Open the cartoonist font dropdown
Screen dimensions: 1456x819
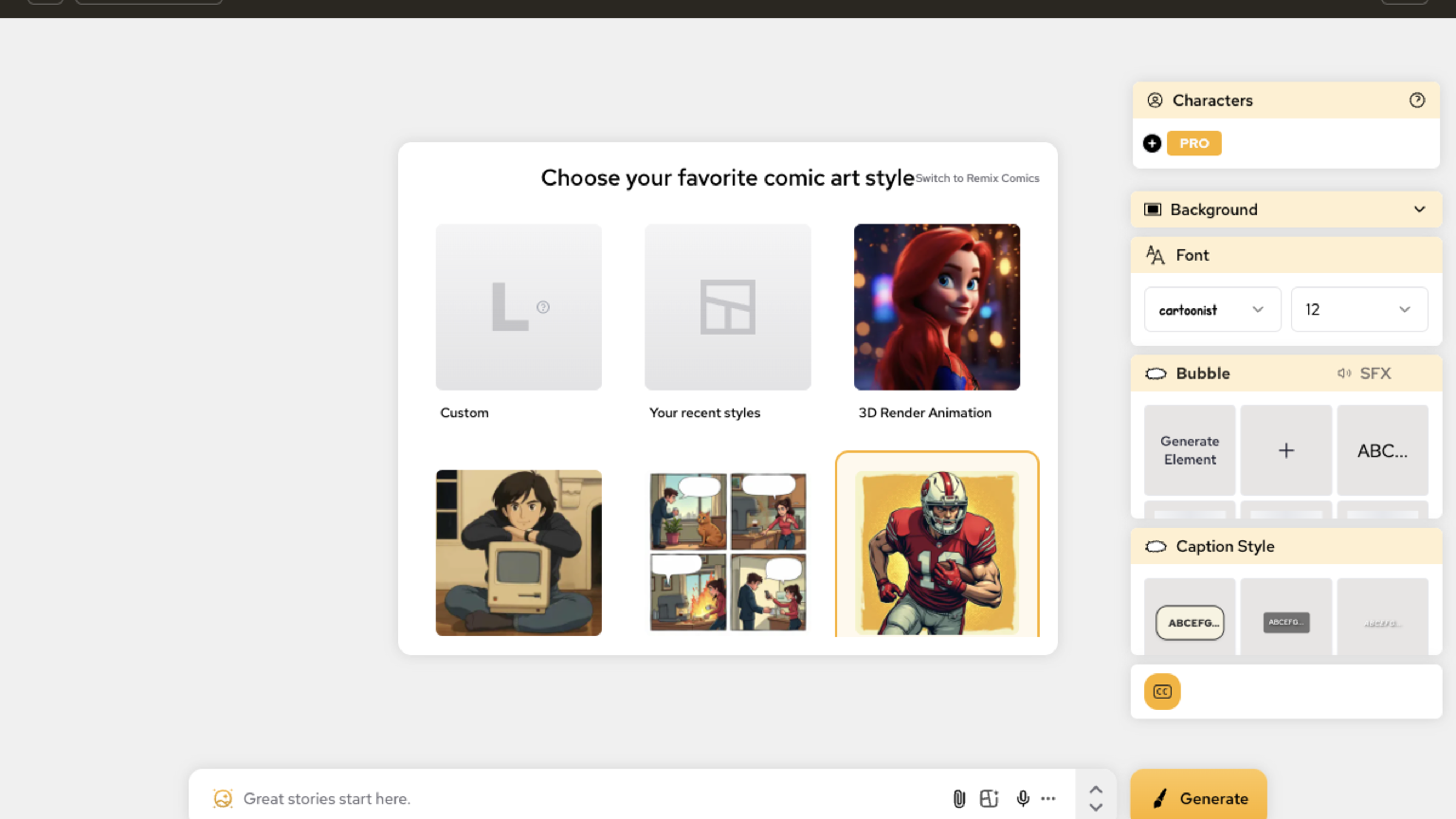coord(1212,310)
